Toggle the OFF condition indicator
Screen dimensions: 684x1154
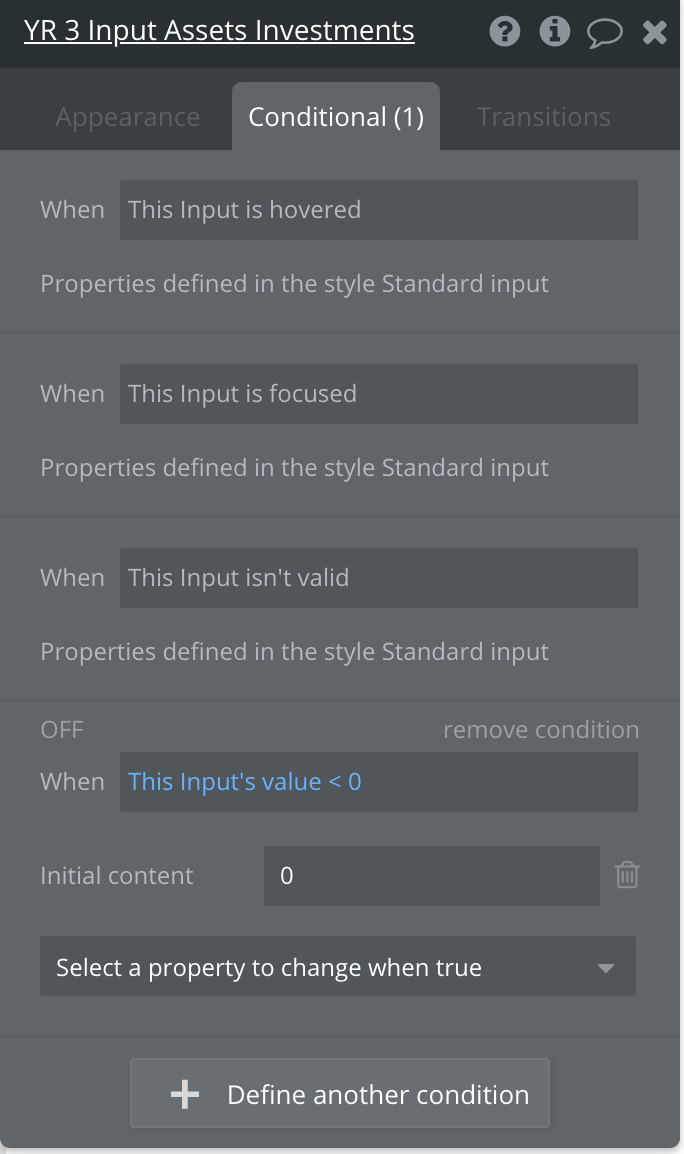click(62, 729)
